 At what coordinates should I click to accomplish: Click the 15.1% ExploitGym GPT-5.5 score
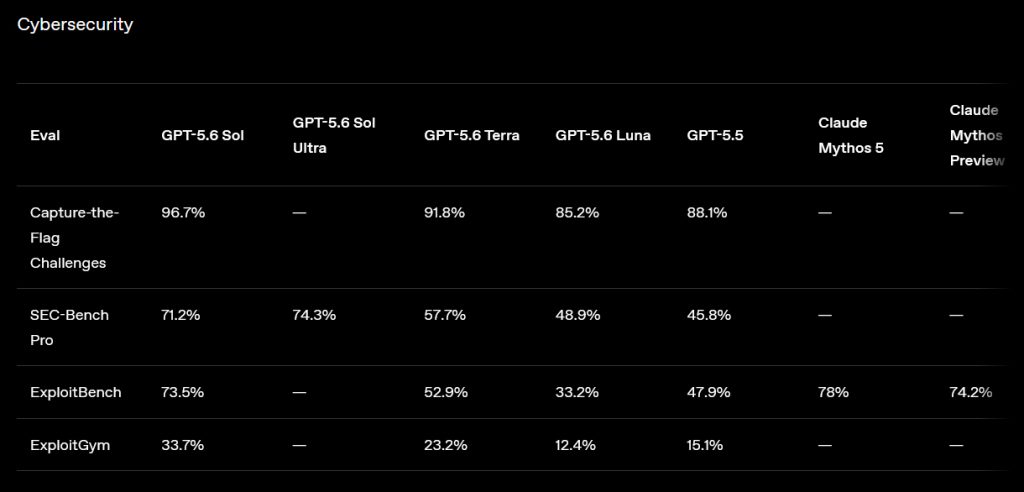click(x=705, y=445)
